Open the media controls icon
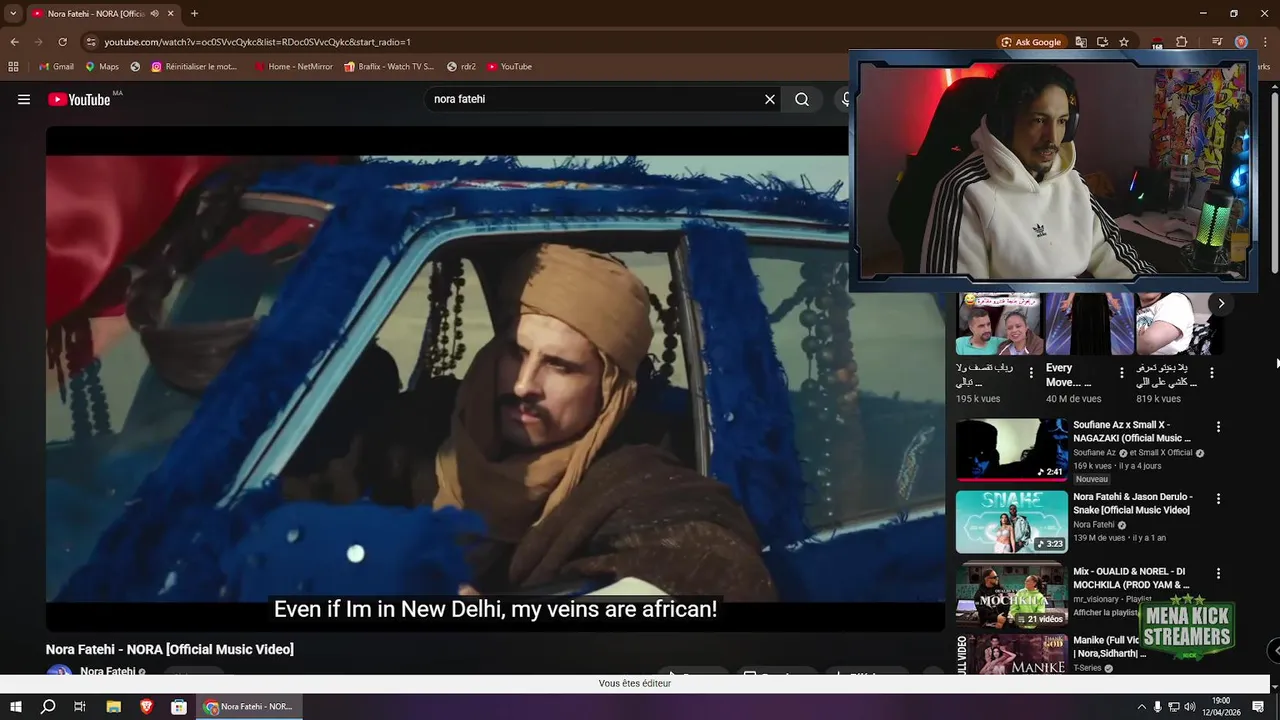 pyautogui.click(x=1217, y=42)
